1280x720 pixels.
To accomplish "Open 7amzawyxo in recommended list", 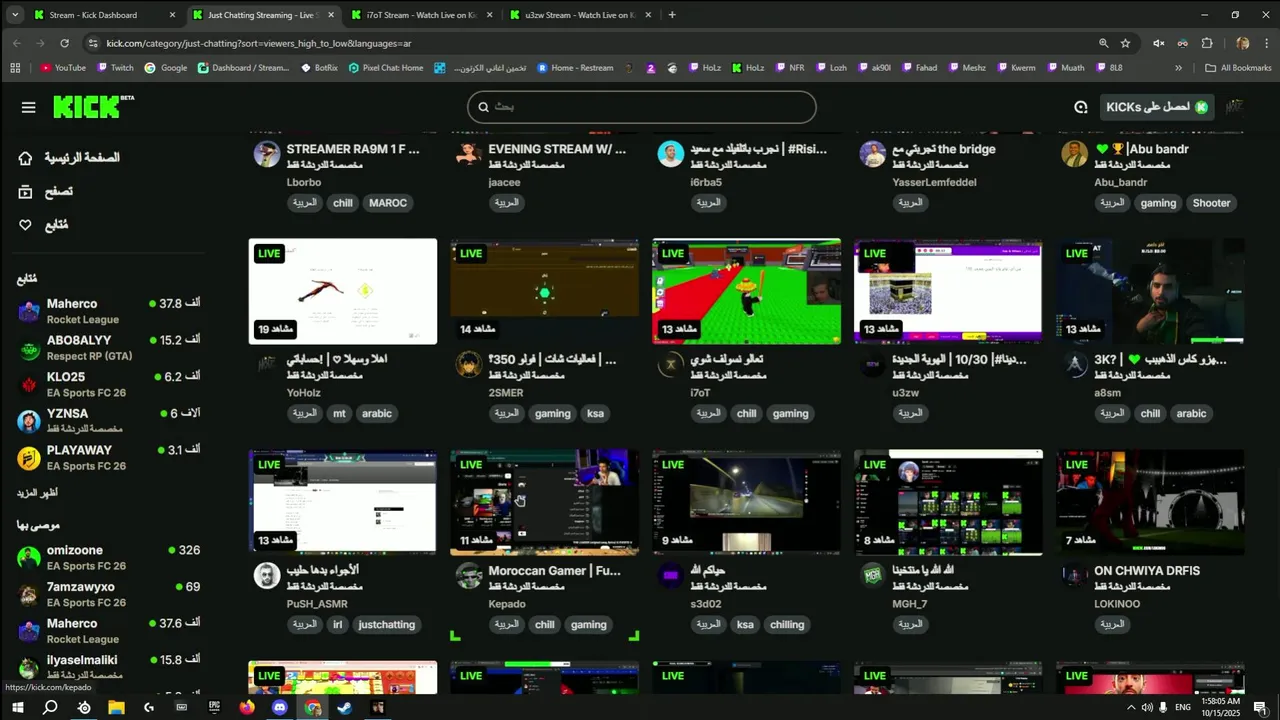I will pyautogui.click(x=108, y=594).
